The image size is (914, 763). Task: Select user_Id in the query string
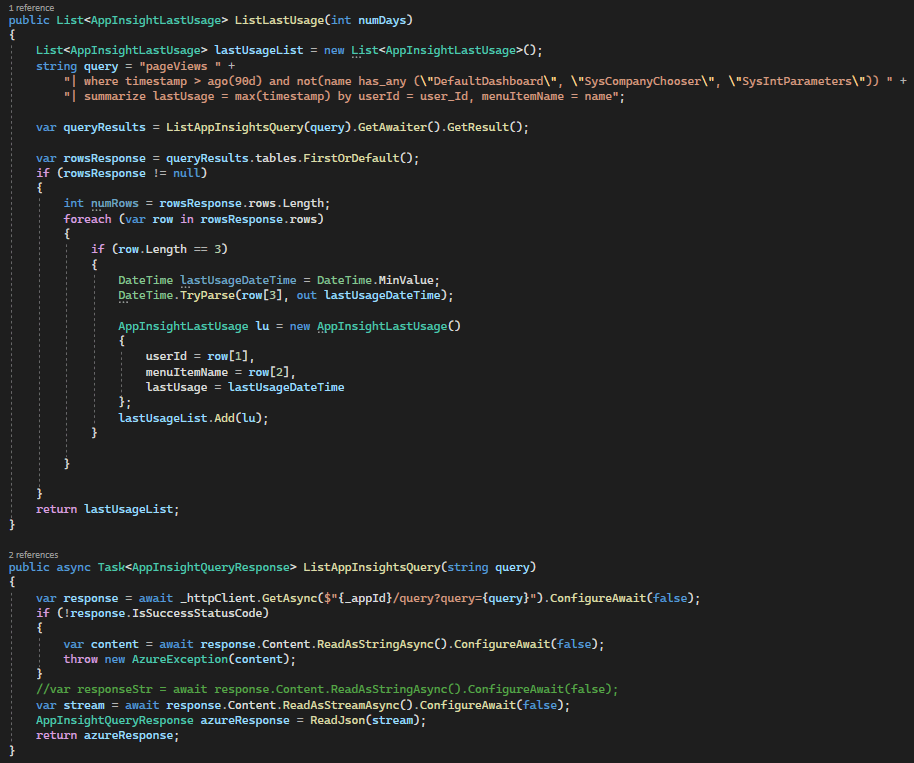444,97
